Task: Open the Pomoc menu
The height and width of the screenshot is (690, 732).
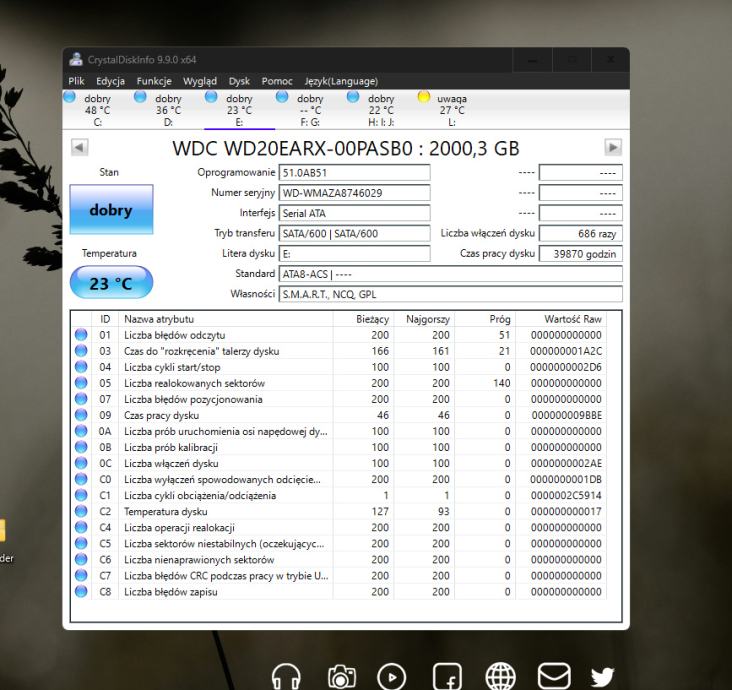Action: coord(277,81)
